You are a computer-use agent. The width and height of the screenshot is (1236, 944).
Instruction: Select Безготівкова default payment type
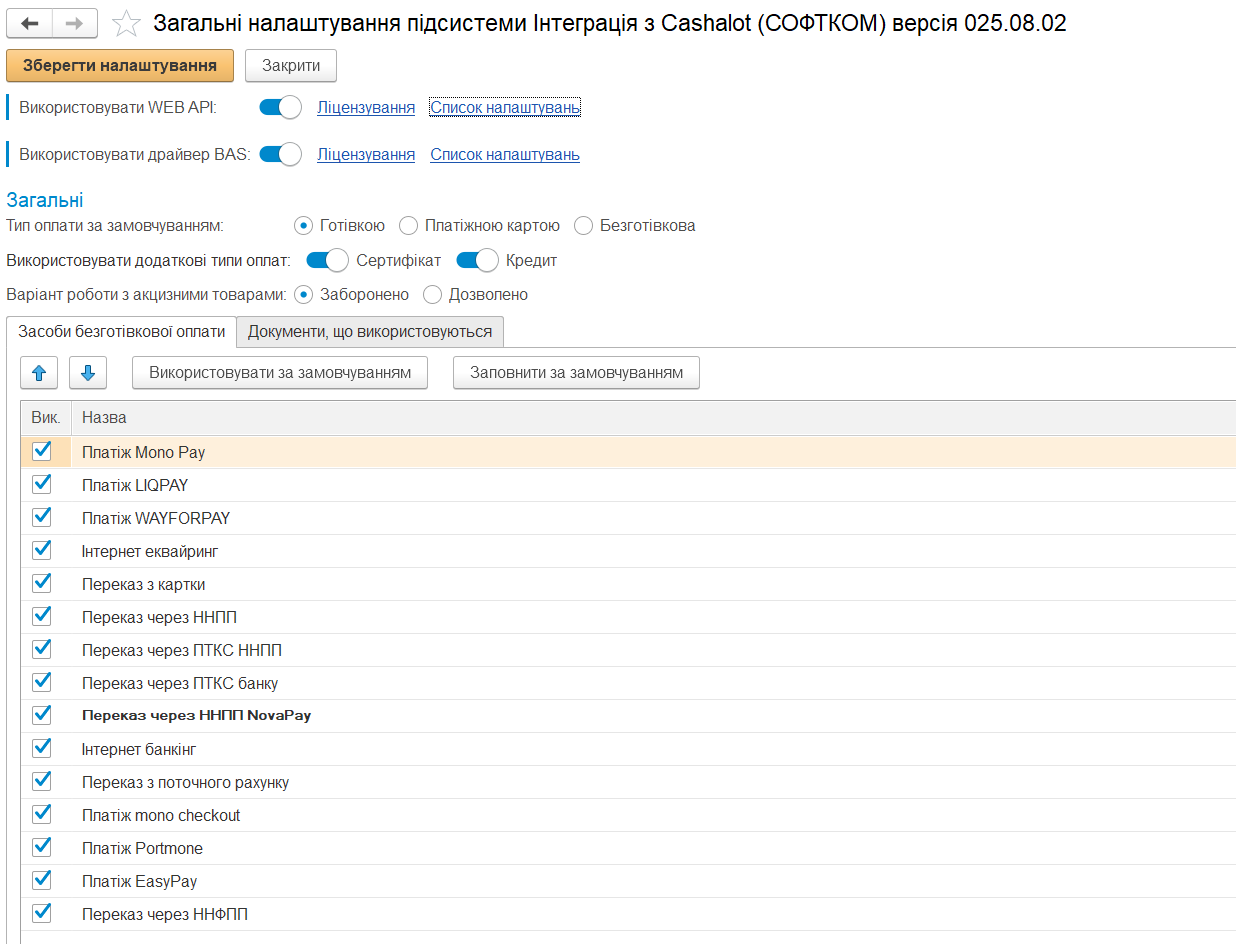pyautogui.click(x=583, y=225)
